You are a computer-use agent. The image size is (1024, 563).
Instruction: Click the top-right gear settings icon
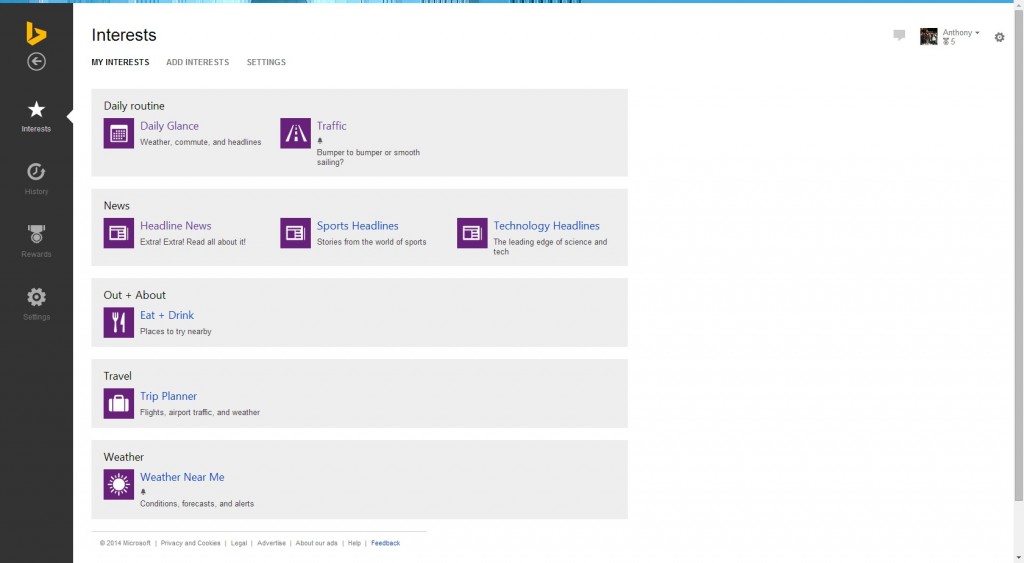(x=999, y=37)
